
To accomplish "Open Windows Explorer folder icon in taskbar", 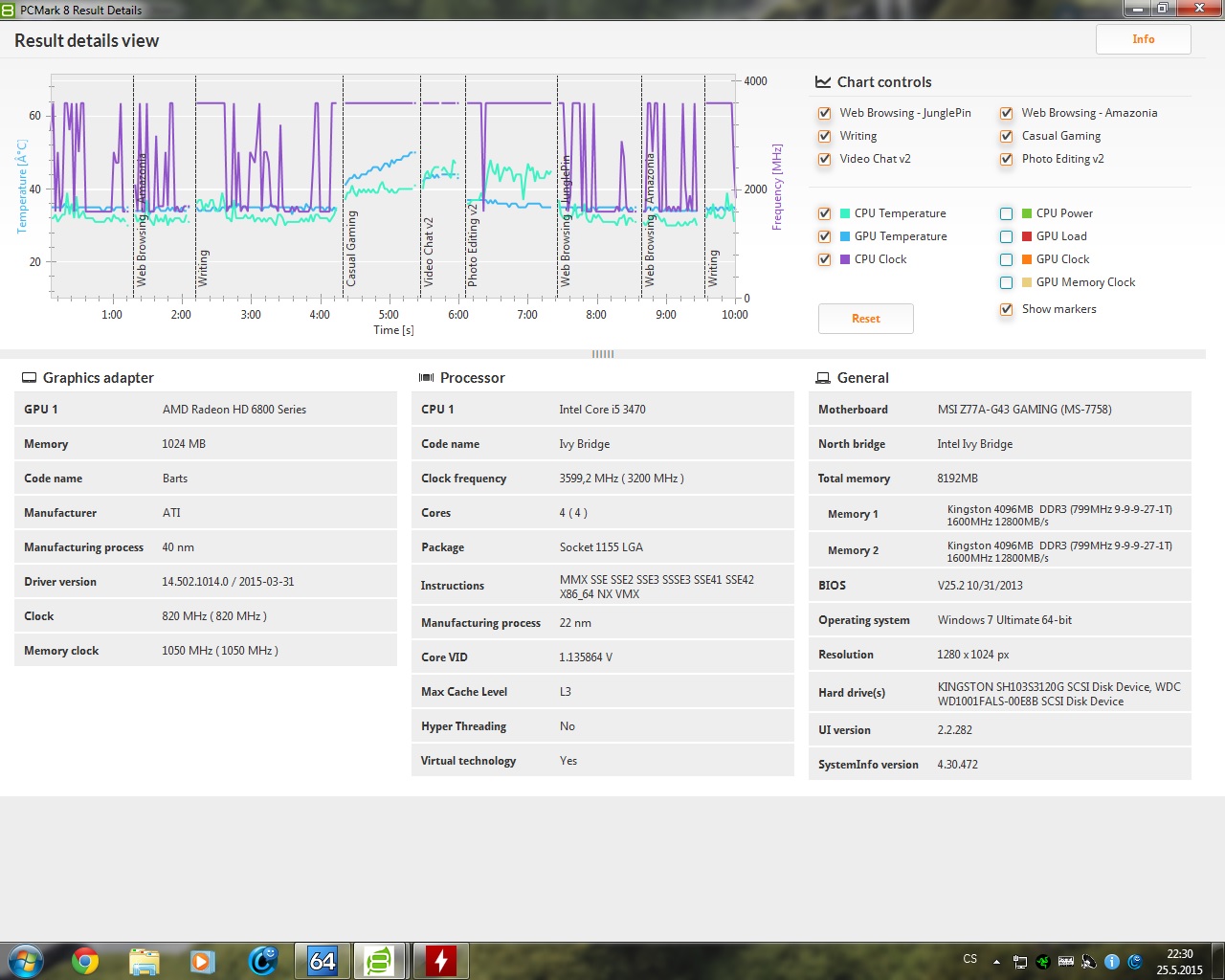I will [144, 960].
